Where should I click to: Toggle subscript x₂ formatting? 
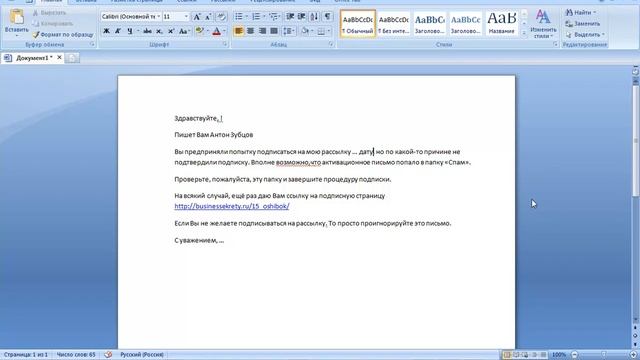[x=159, y=31]
